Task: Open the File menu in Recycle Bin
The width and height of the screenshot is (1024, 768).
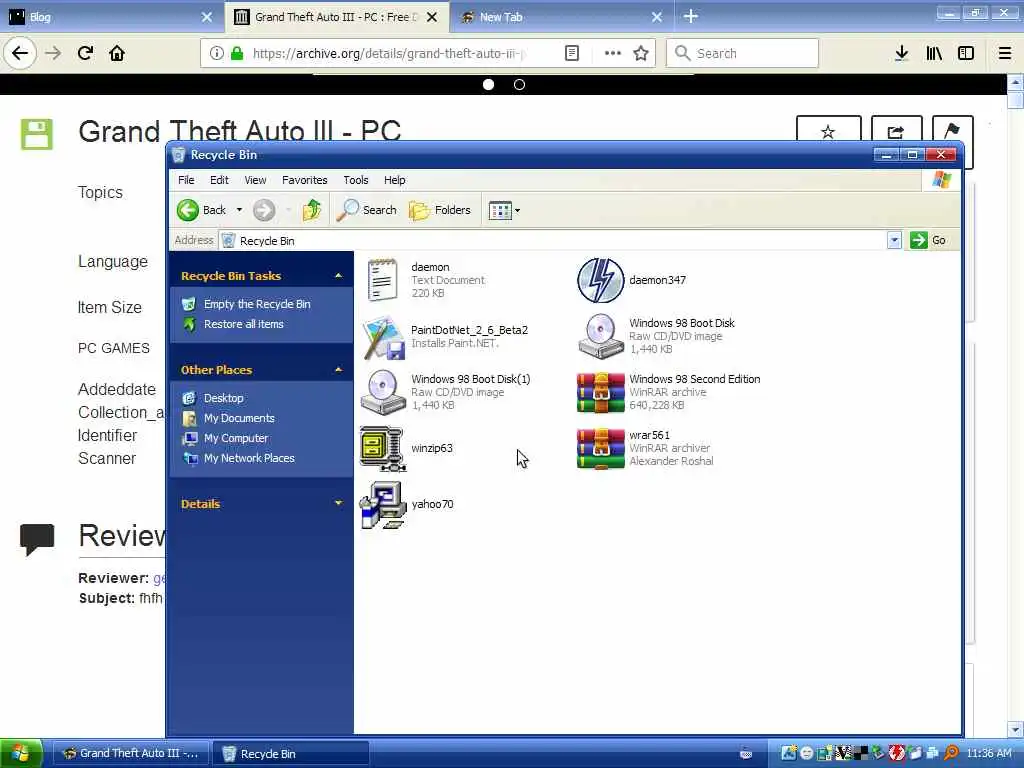Action: click(186, 180)
